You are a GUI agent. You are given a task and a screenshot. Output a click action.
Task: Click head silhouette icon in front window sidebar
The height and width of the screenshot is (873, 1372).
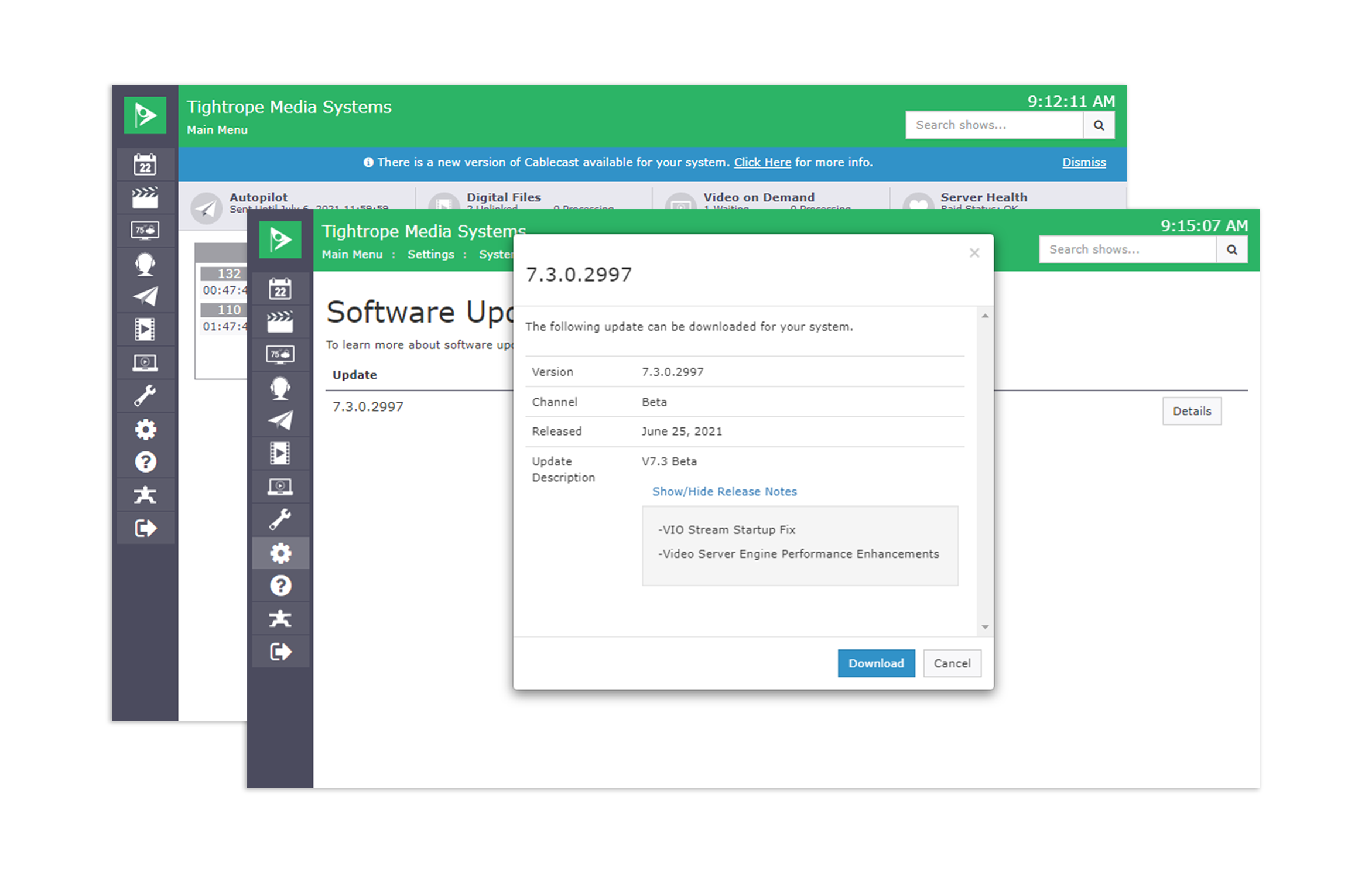(280, 388)
